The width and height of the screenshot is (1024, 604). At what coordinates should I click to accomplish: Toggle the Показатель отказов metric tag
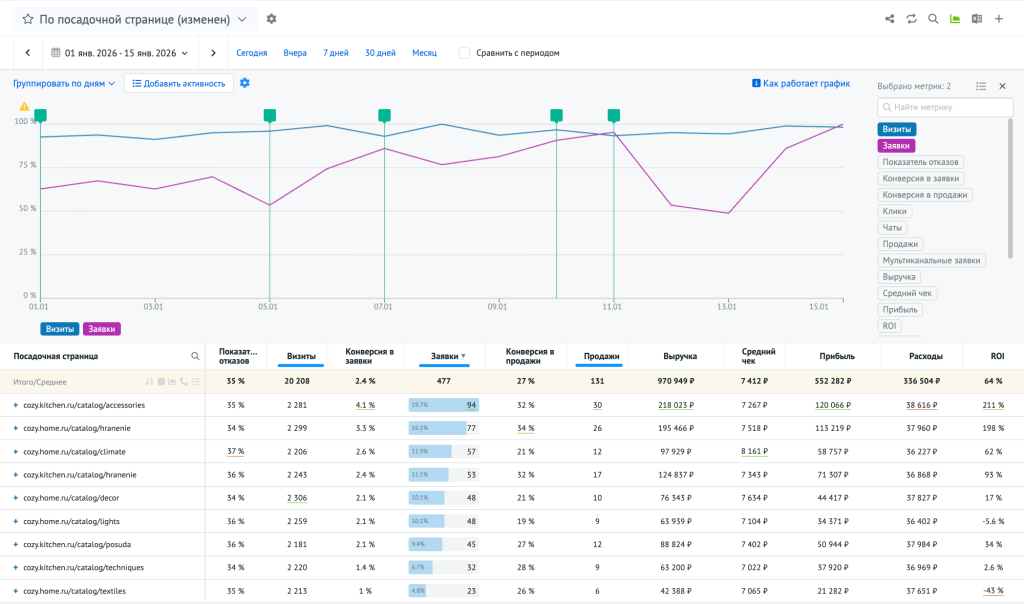coord(921,162)
